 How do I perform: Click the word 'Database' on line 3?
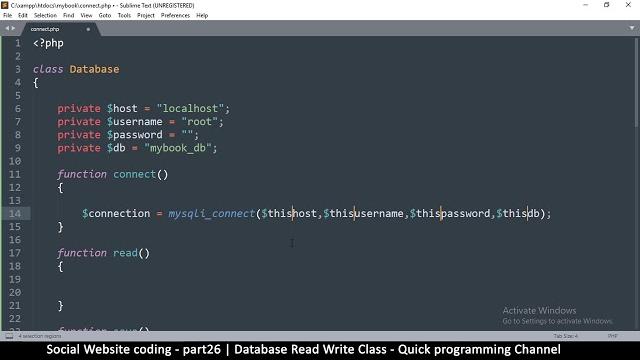pos(94,69)
